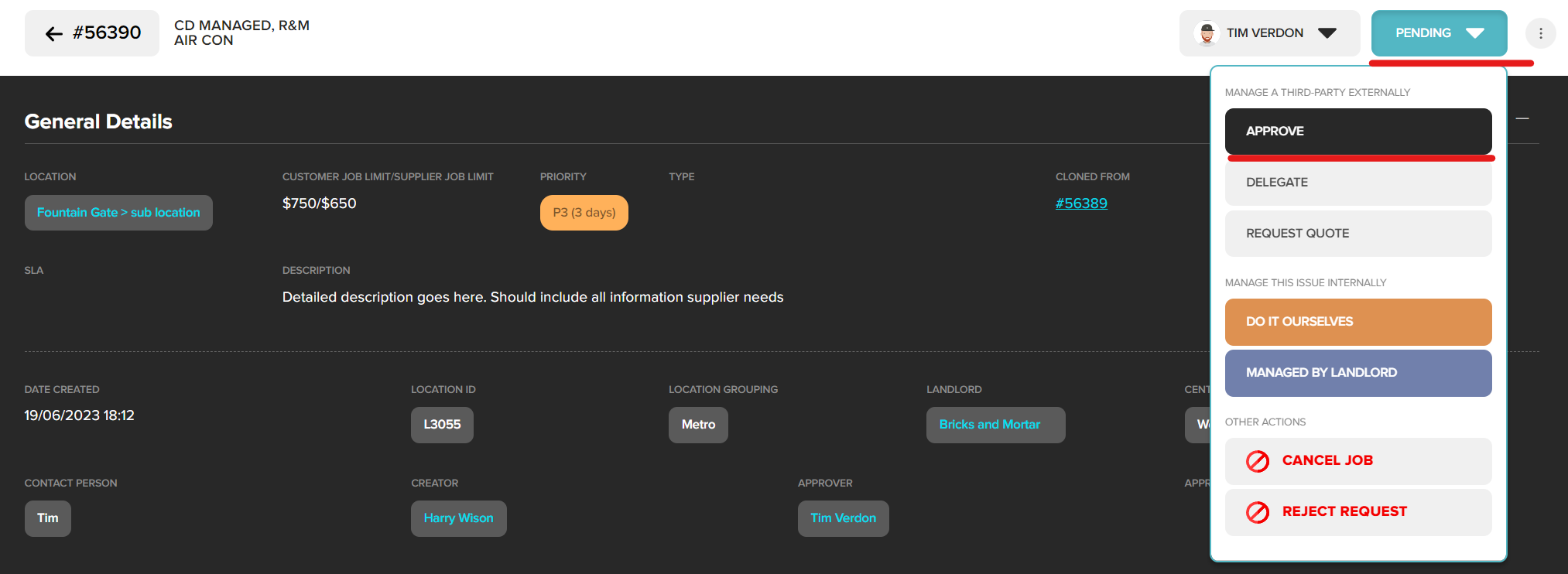The width and height of the screenshot is (1568, 574).
Task: Click the P3 (3 days) priority badge
Action: (584, 213)
